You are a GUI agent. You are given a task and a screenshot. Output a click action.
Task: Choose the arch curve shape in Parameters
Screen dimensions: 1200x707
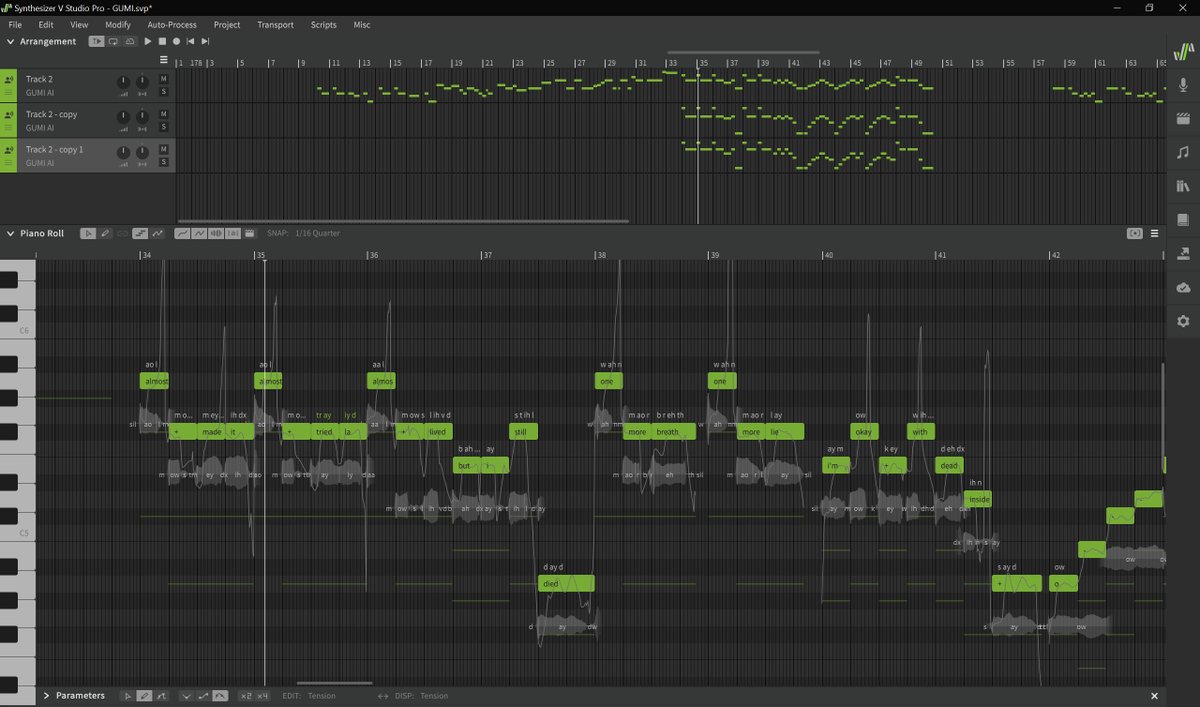tap(220, 696)
